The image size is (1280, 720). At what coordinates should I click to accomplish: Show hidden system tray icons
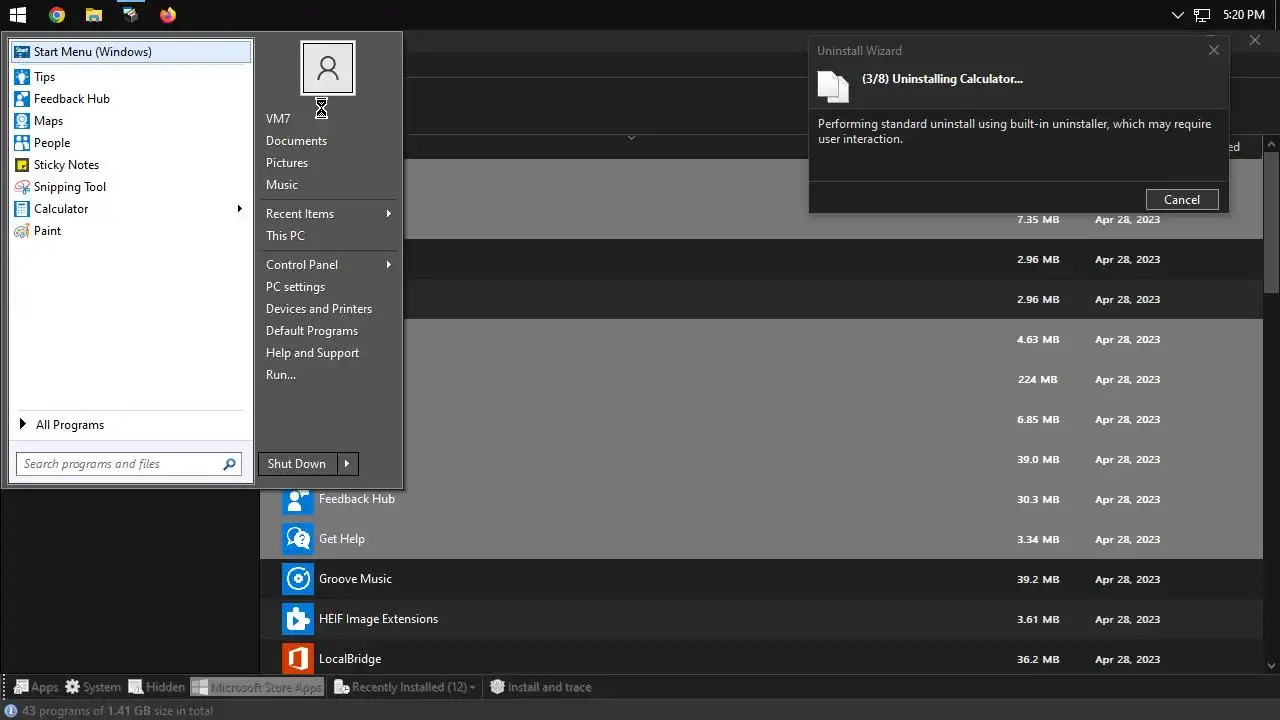(x=1178, y=15)
